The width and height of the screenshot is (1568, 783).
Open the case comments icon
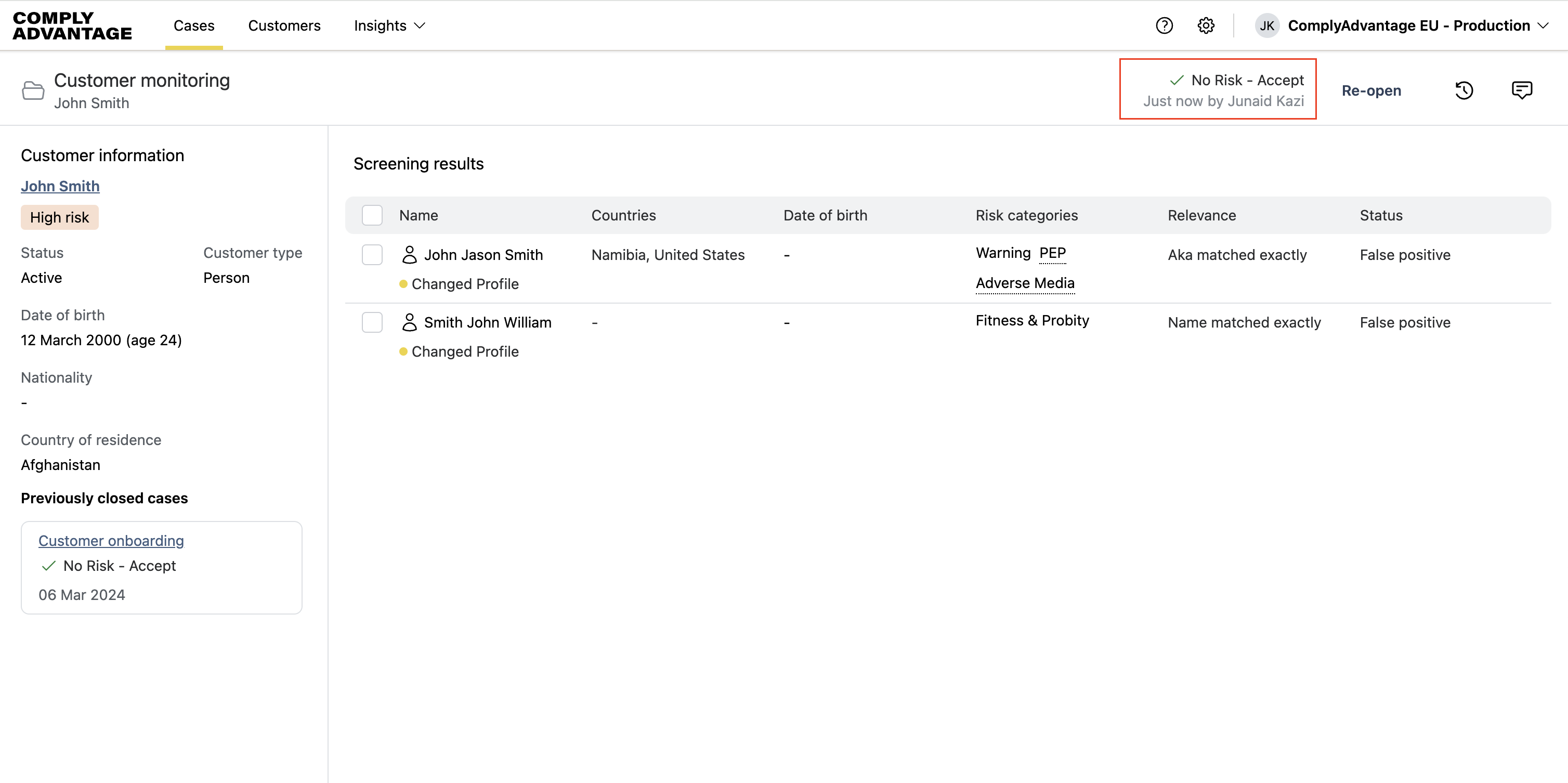click(1522, 90)
